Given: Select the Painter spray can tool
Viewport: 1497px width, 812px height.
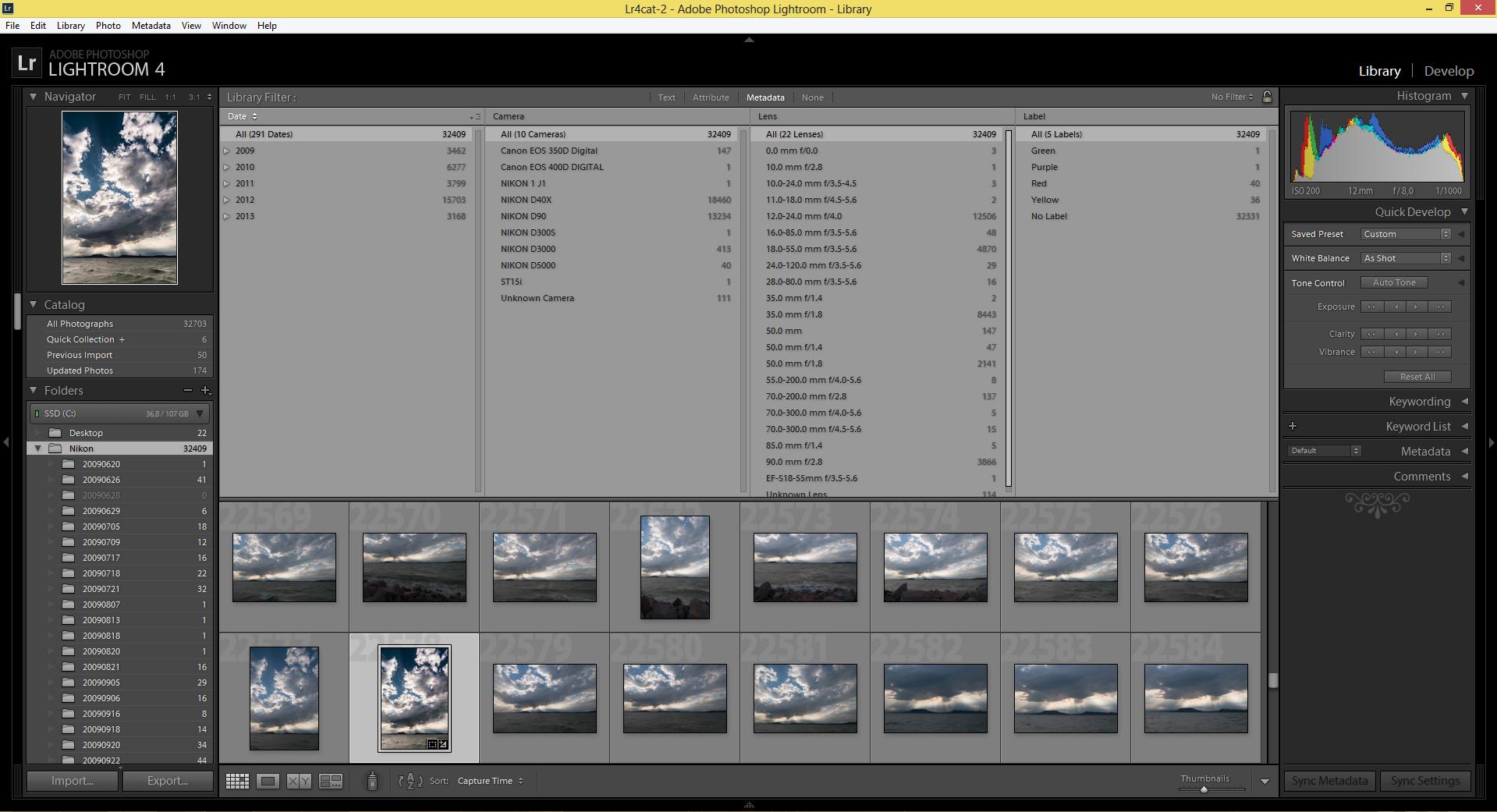Looking at the screenshot, I should (x=372, y=780).
